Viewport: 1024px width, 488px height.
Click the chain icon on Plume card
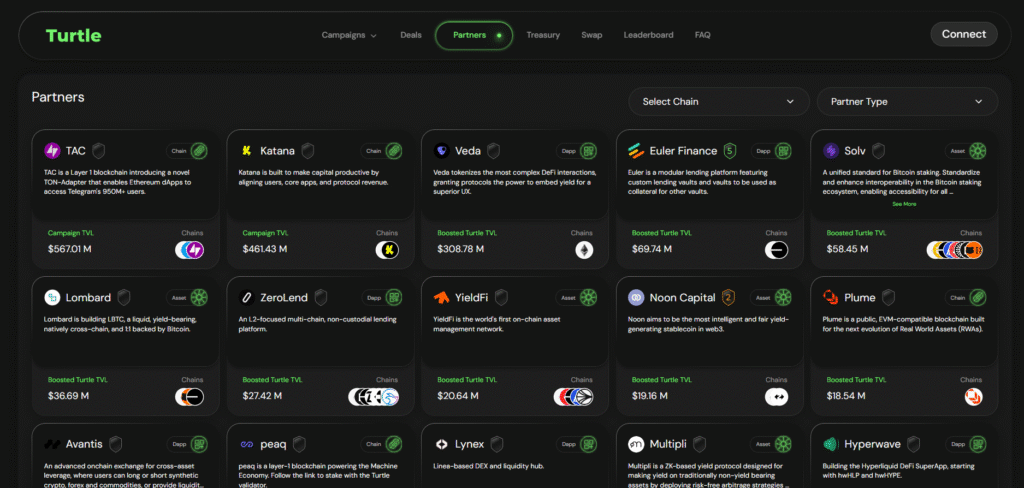[974, 397]
